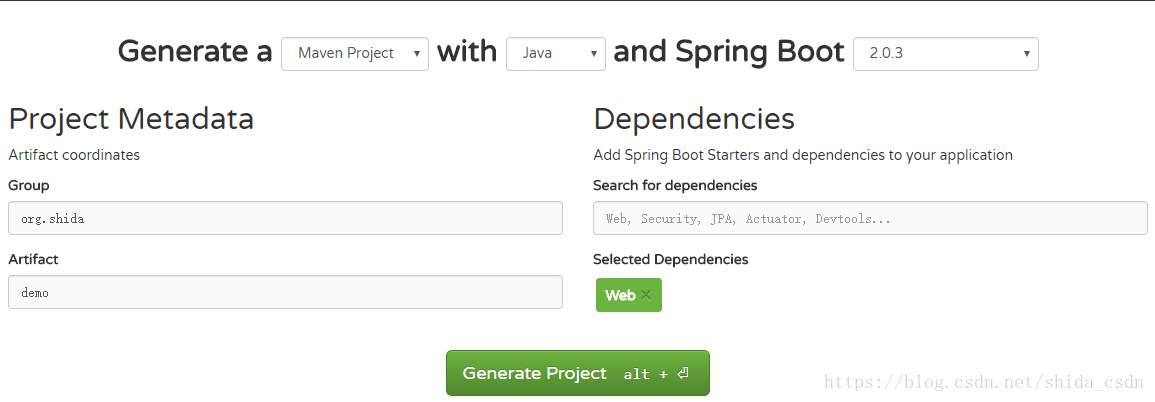The width and height of the screenshot is (1155, 402).
Task: Click the Search for dependencies label
Action: [x=675, y=186]
